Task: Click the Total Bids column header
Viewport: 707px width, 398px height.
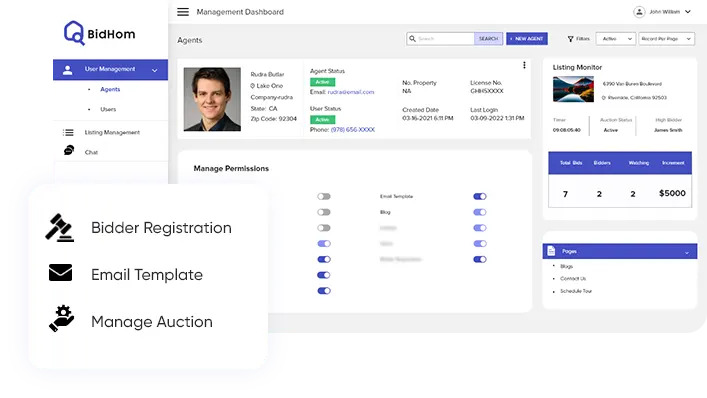Action: click(571, 163)
